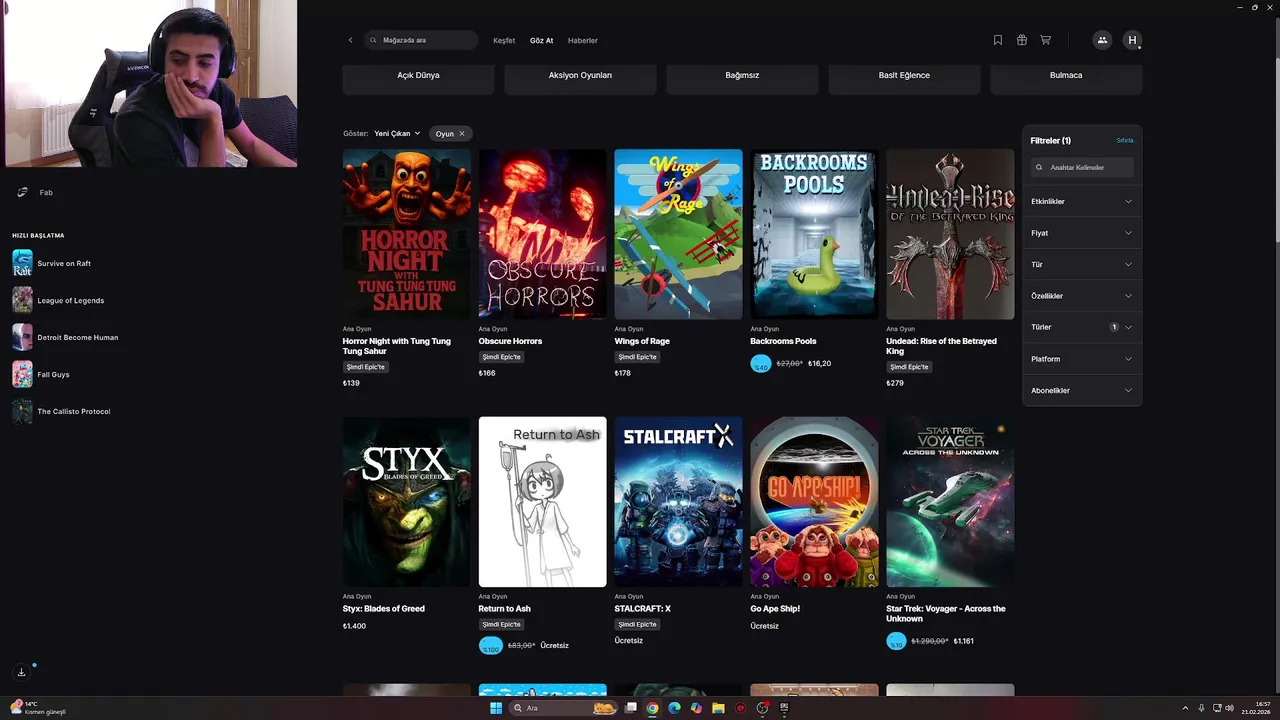Launch Fall Guys from quick launch
This screenshot has height=720, width=1280.
41,374
